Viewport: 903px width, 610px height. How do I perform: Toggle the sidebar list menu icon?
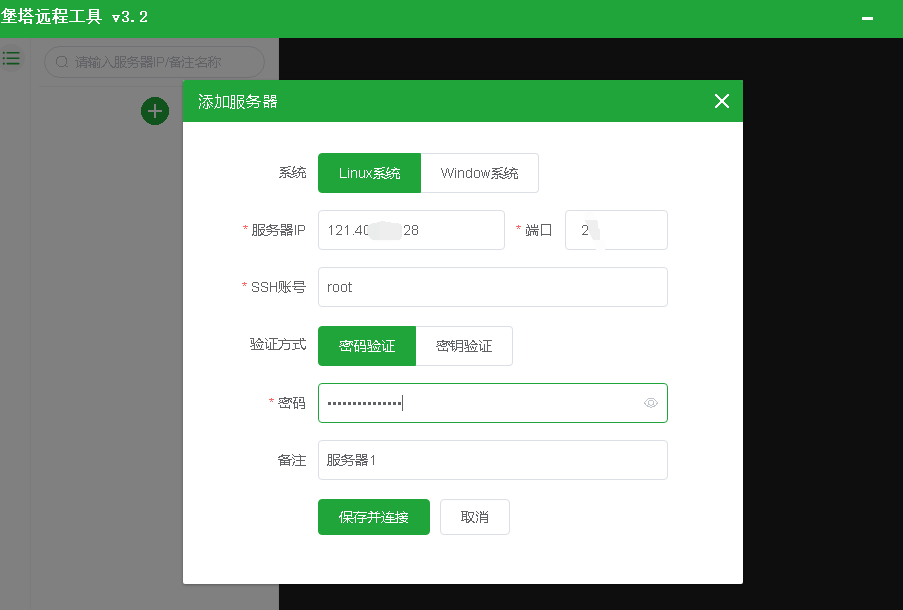(11, 59)
